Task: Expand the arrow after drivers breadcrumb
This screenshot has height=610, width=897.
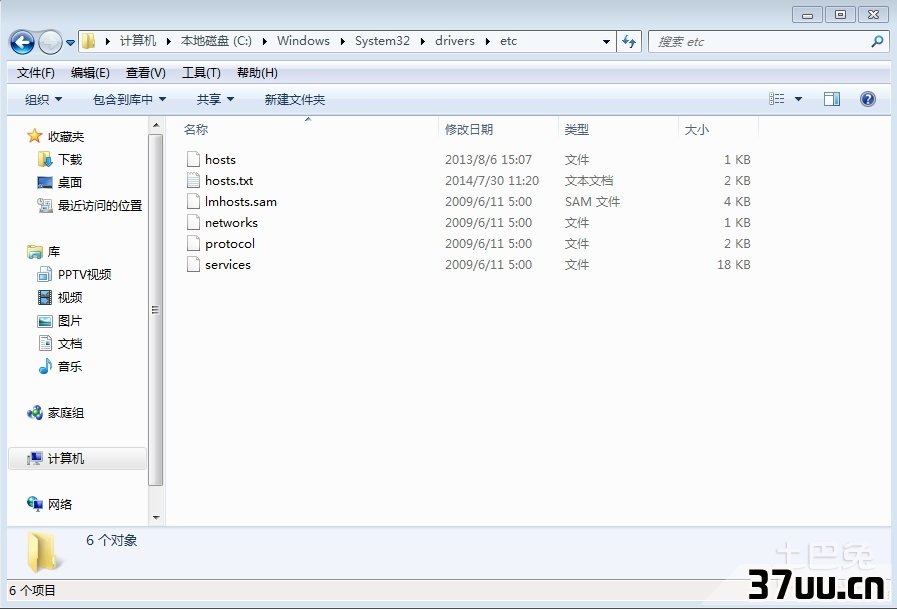Action: click(487, 41)
